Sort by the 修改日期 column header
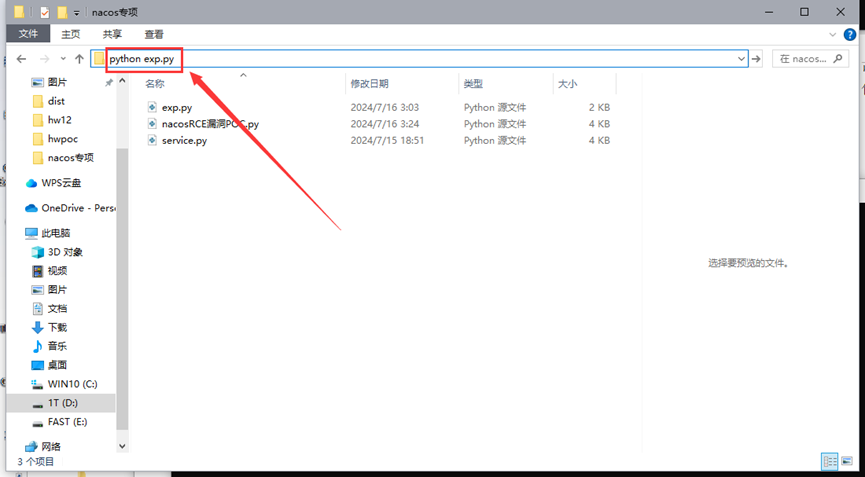Image resolution: width=865 pixels, height=477 pixels. [x=369, y=84]
